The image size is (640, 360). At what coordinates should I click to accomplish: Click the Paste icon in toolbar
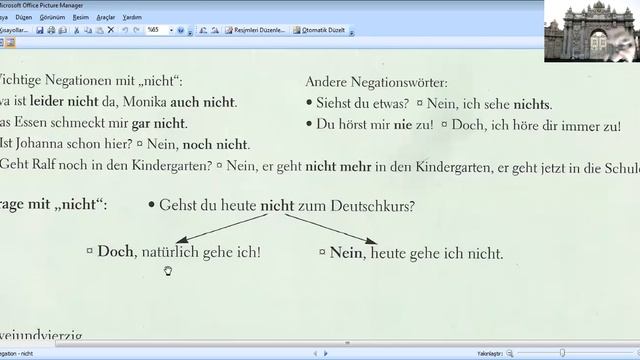[99, 30]
